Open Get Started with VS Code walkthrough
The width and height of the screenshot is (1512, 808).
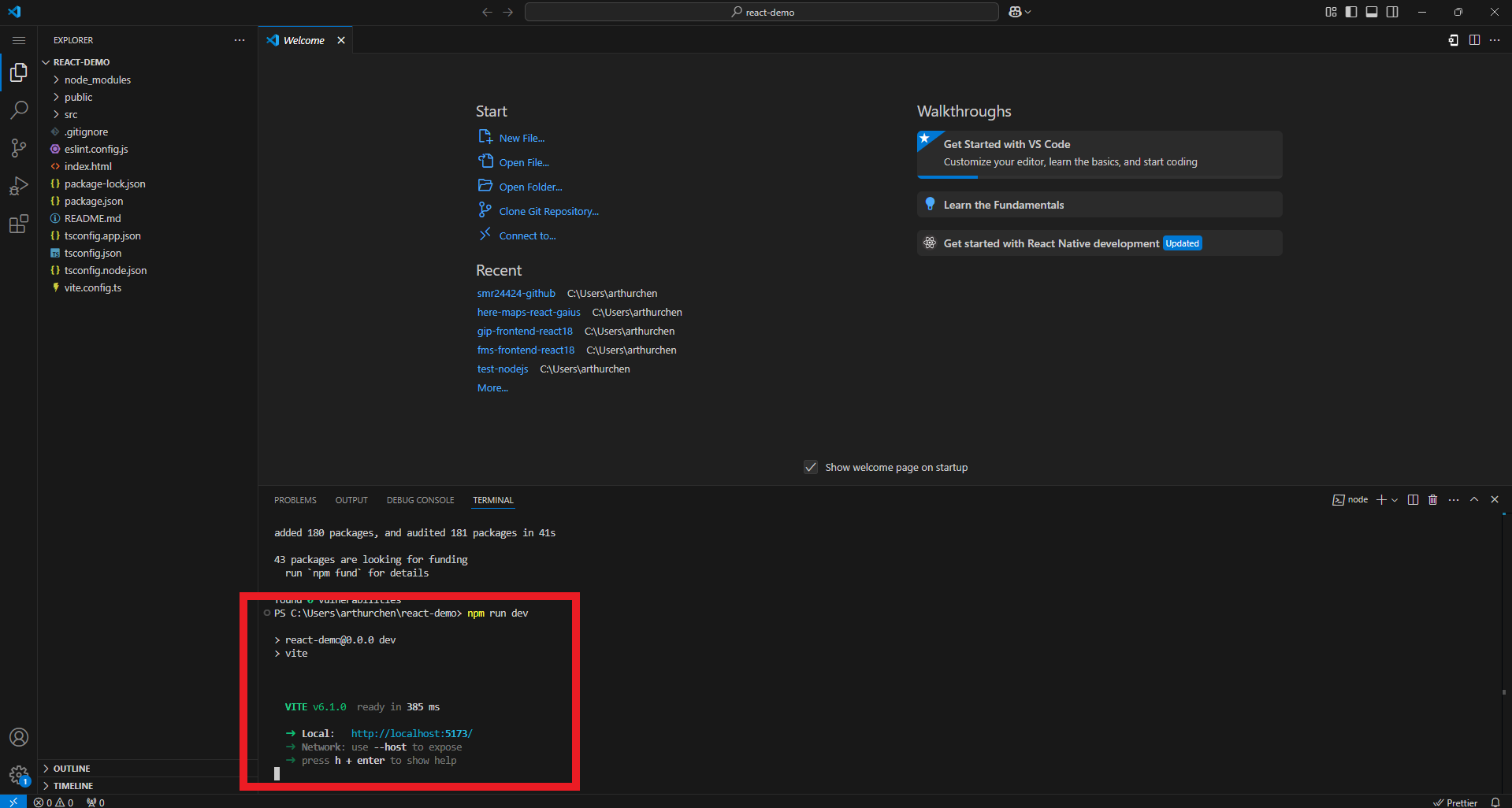tap(1100, 154)
